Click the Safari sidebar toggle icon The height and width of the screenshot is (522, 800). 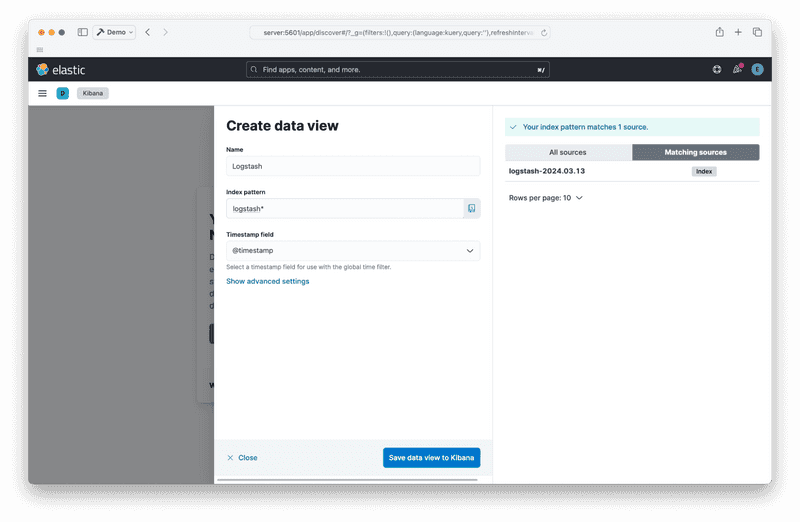(82, 32)
